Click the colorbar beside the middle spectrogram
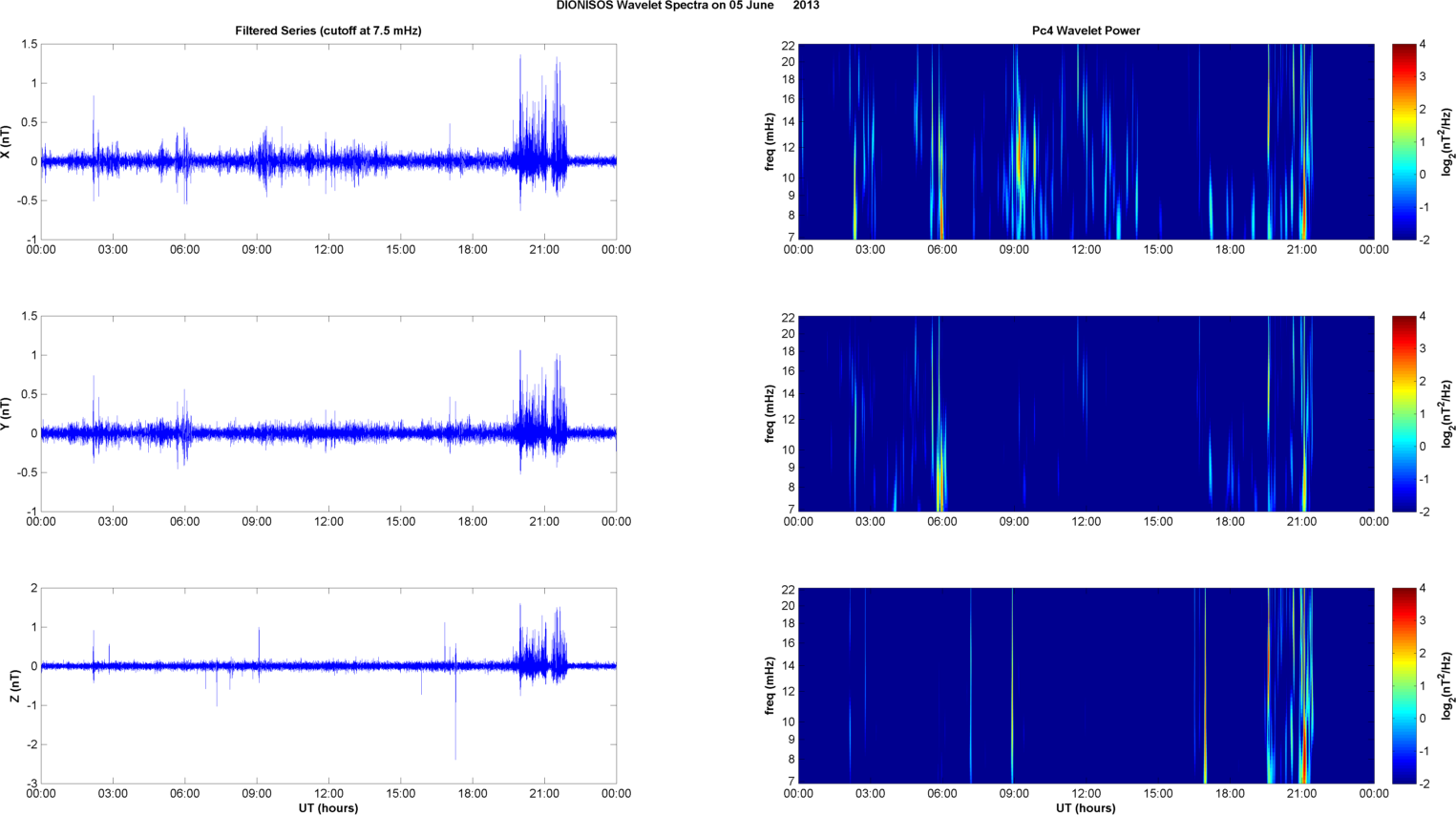Viewport: 1456px width, 815px height. (1403, 413)
